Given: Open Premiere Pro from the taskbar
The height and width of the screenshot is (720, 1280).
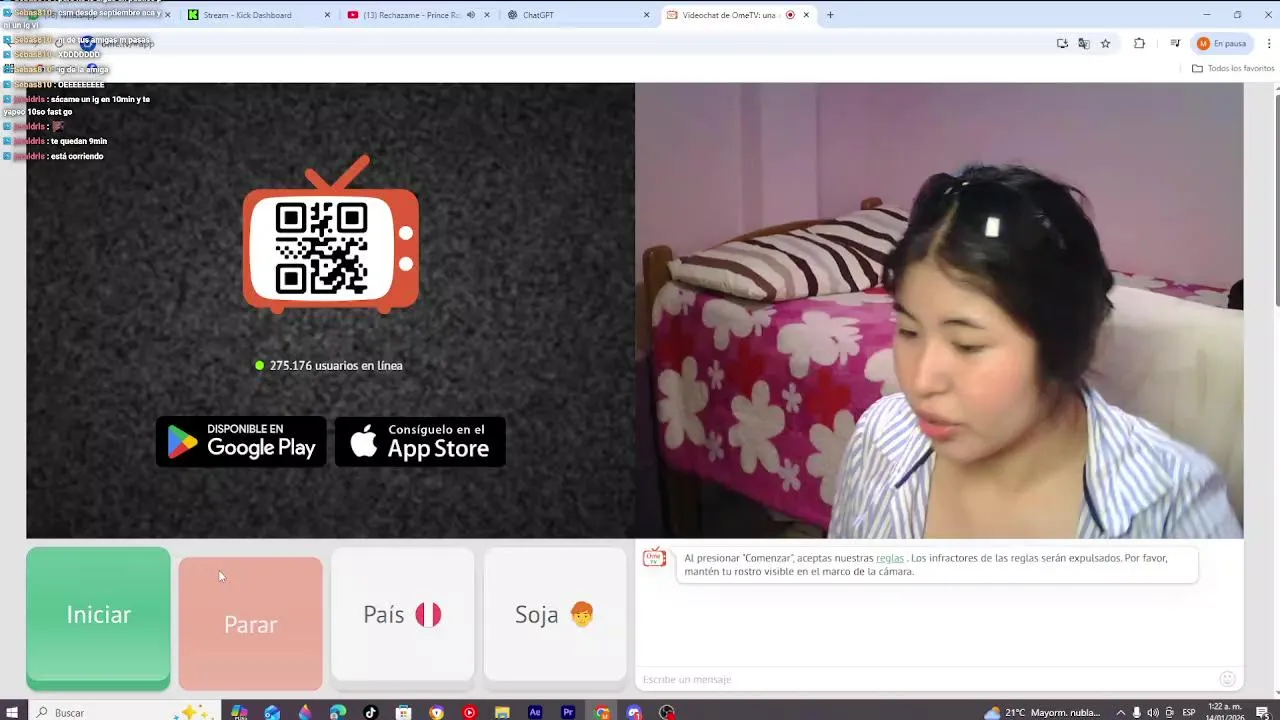Looking at the screenshot, I should coord(568,712).
